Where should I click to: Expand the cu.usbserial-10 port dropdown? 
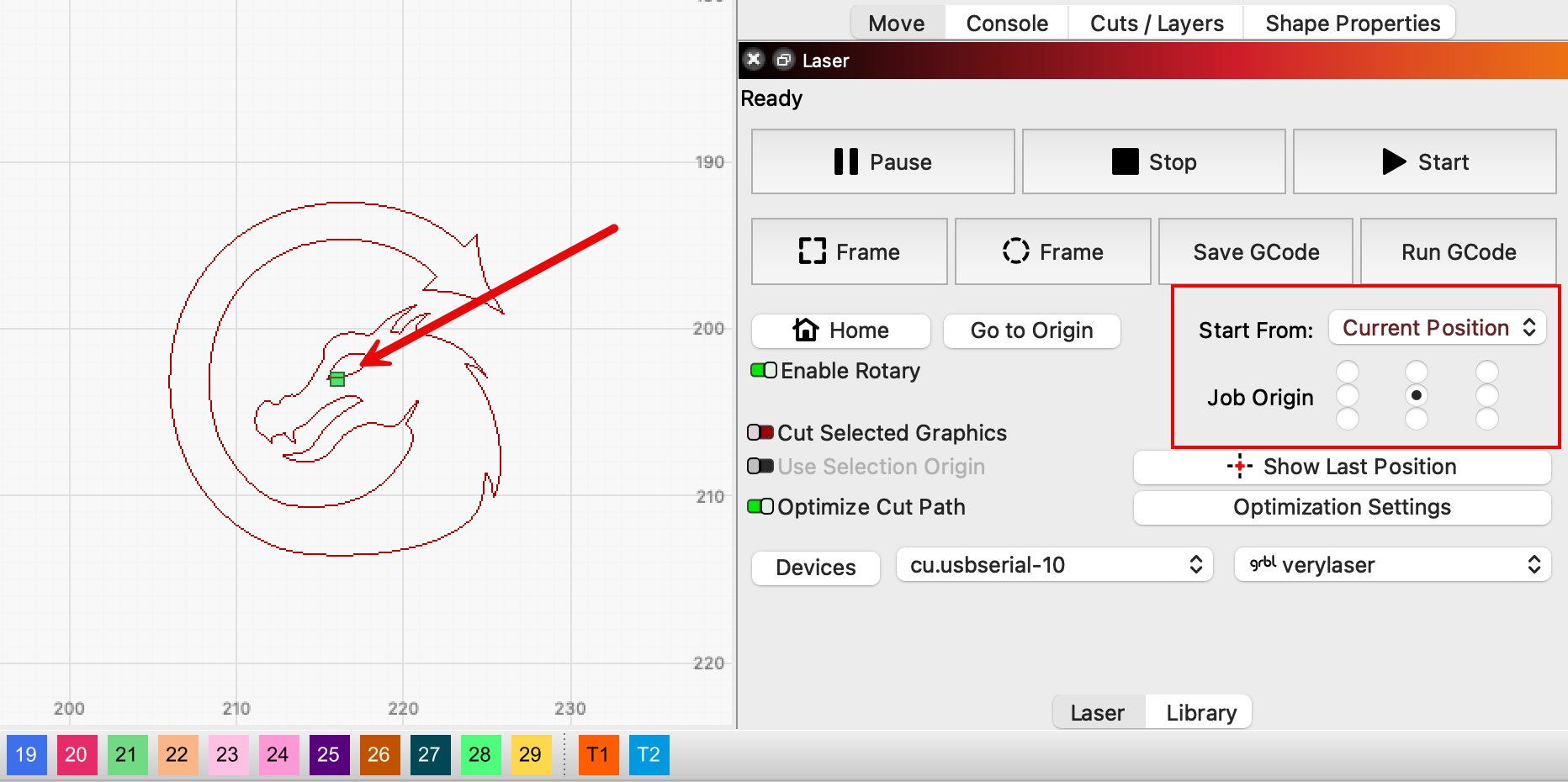coord(1054,565)
